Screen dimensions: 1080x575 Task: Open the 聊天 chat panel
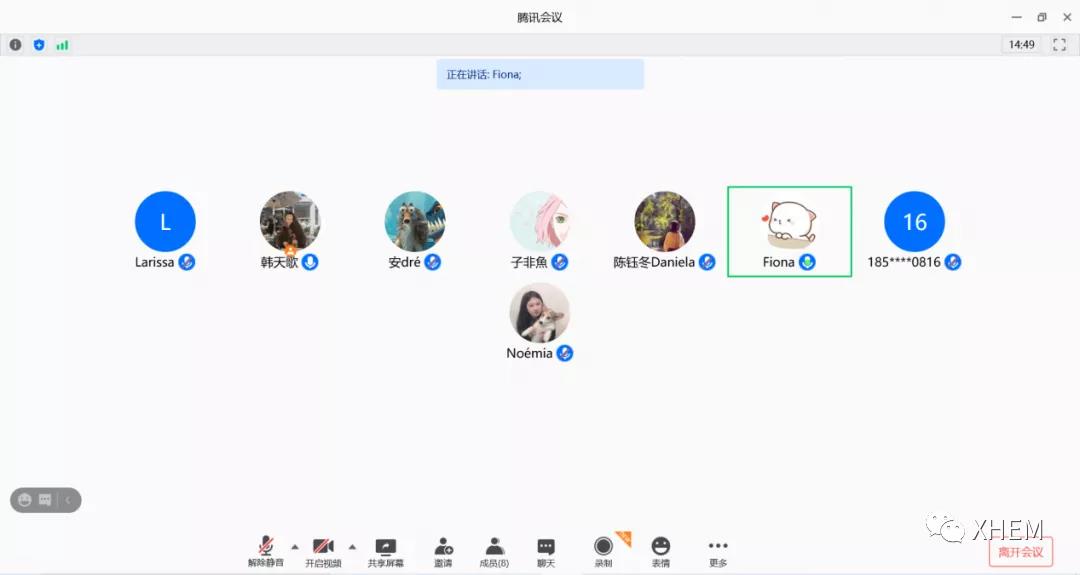click(x=546, y=550)
